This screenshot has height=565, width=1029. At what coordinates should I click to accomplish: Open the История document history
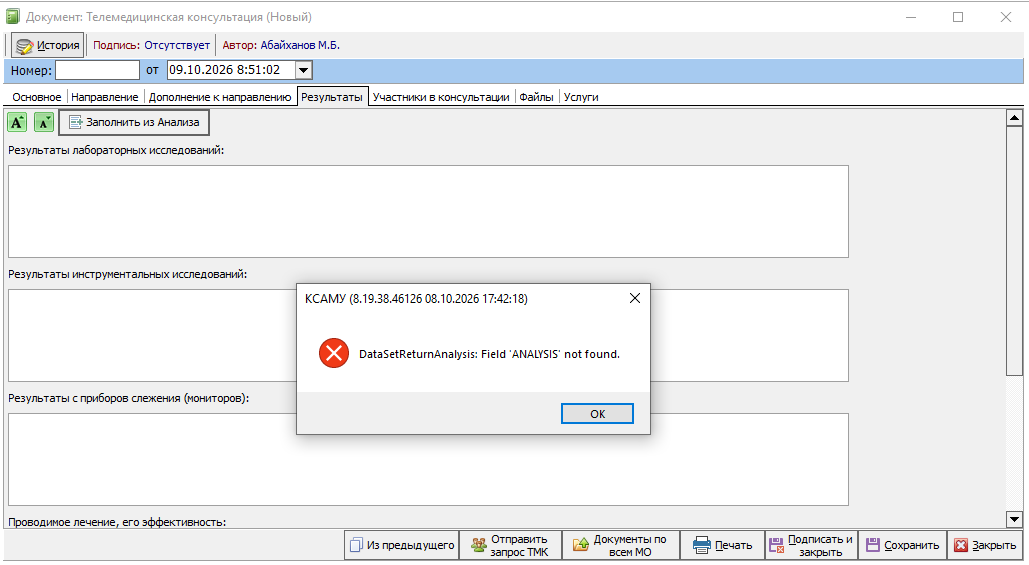click(x=48, y=45)
